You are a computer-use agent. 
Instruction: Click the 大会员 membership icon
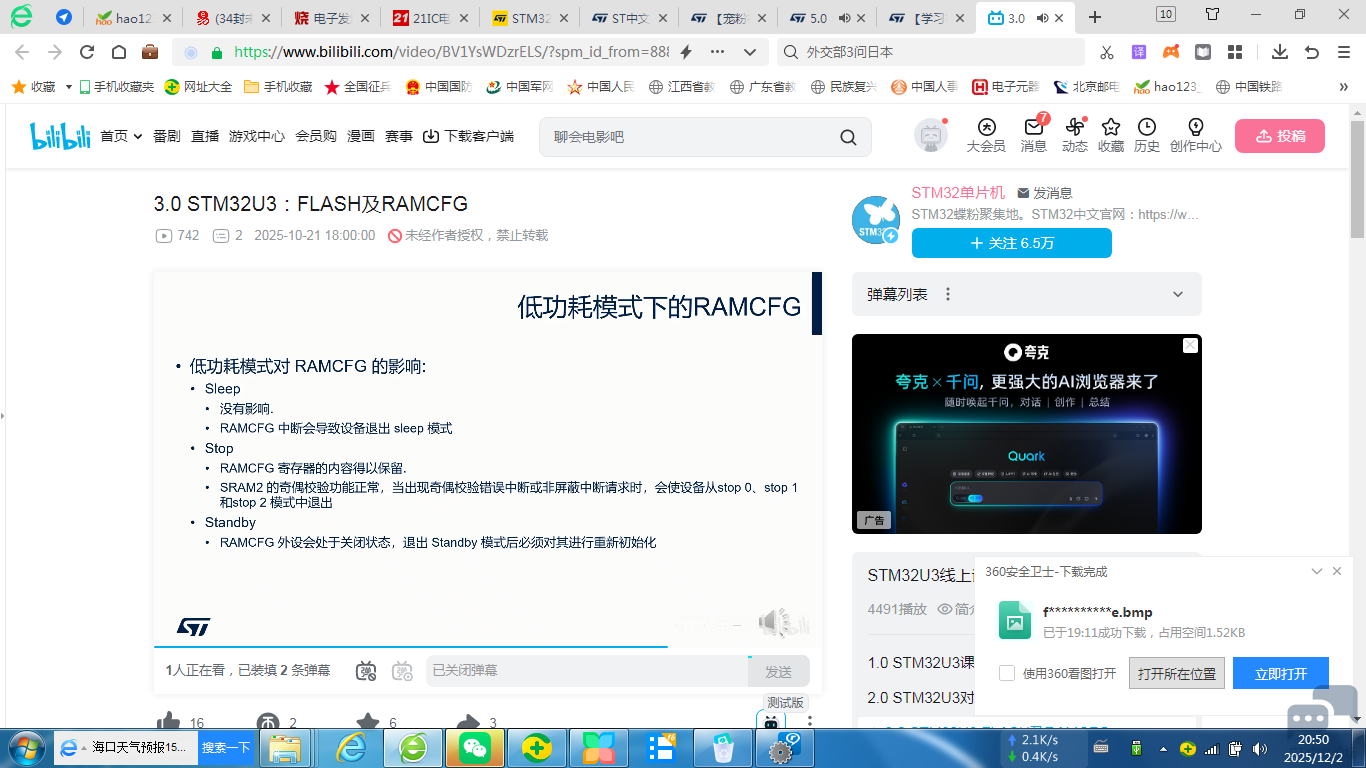click(x=986, y=128)
